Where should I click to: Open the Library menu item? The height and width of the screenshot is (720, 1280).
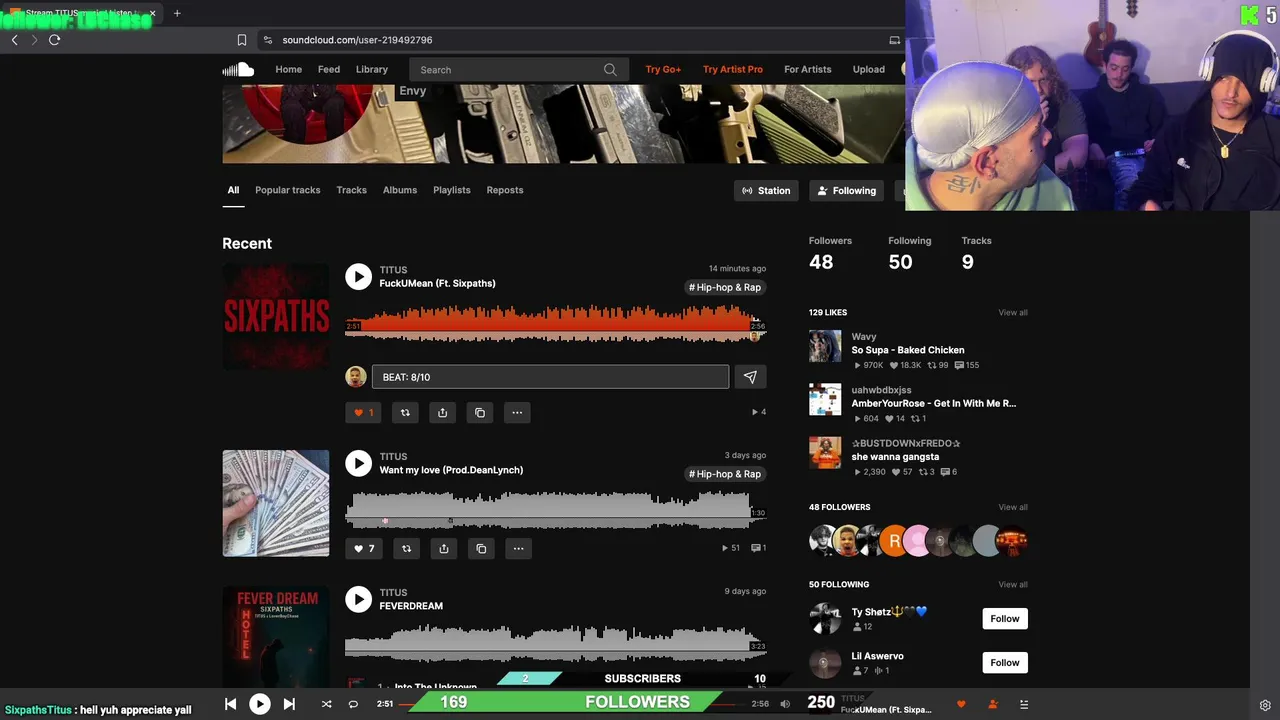tap(371, 69)
